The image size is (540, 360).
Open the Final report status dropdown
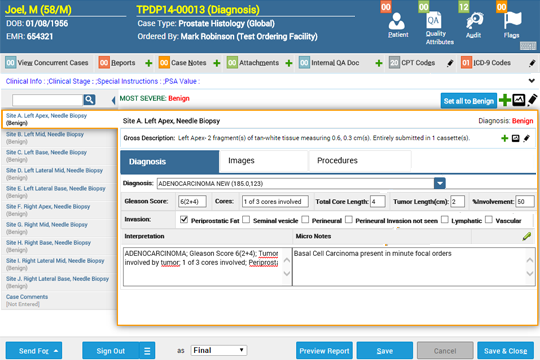coord(219,350)
